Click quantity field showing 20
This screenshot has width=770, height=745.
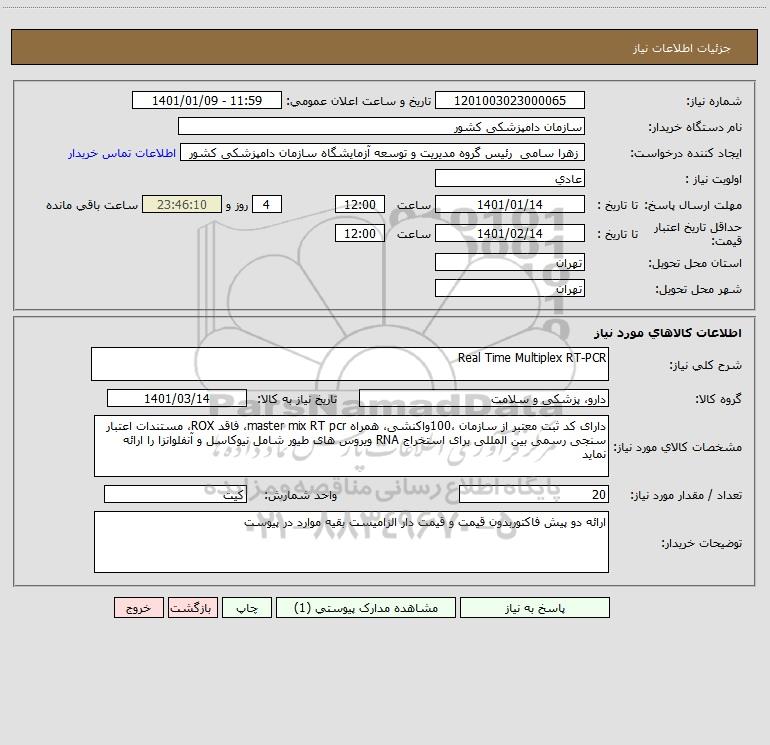[x=534, y=494]
